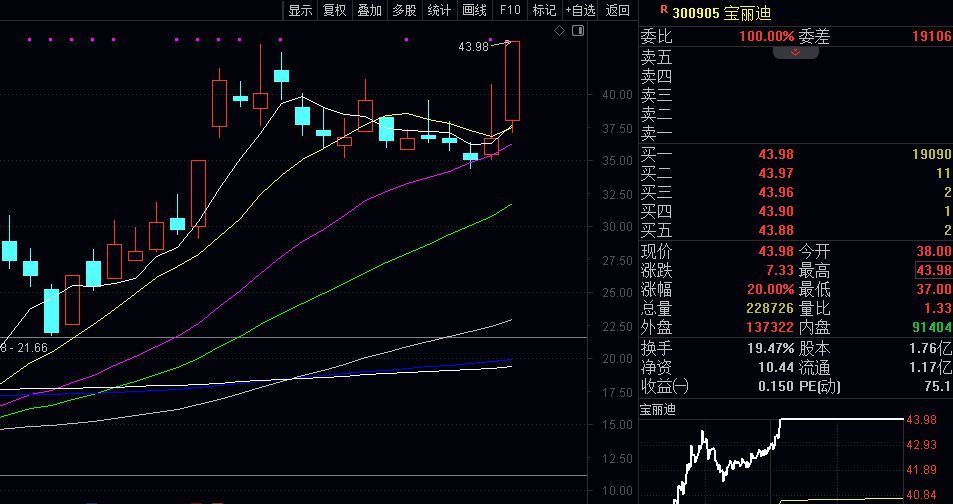
Task: Click the 卖一 row label
Action: 657,132
